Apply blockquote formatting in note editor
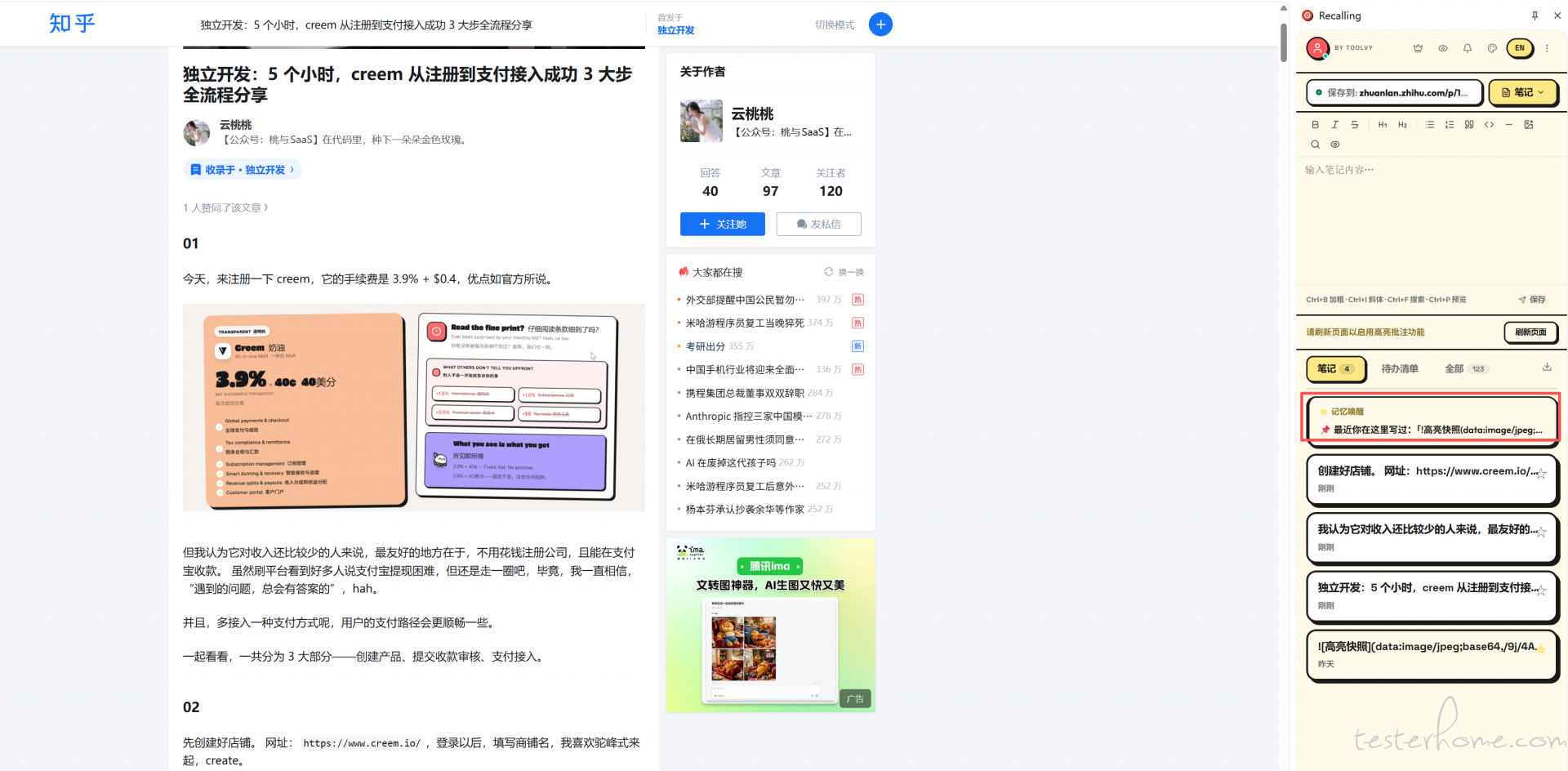The height and width of the screenshot is (771, 1568). (x=1469, y=125)
